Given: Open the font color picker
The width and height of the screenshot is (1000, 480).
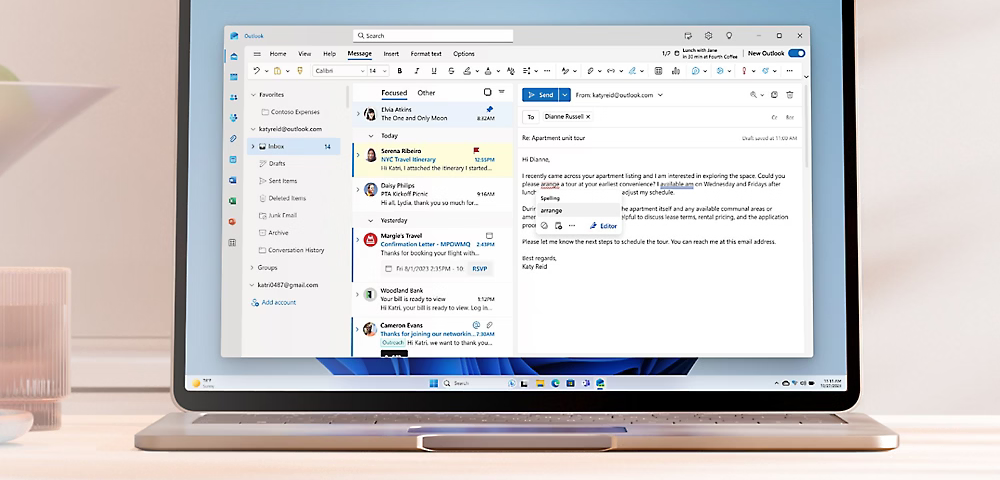Looking at the screenshot, I should coord(488,71).
